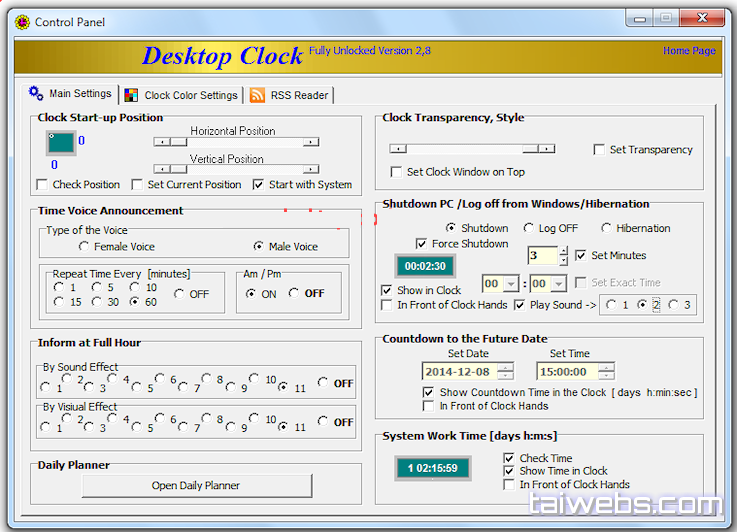Open the shutdown minute dropdown
The width and height of the screenshot is (737, 532).
pyautogui.click(x=559, y=284)
